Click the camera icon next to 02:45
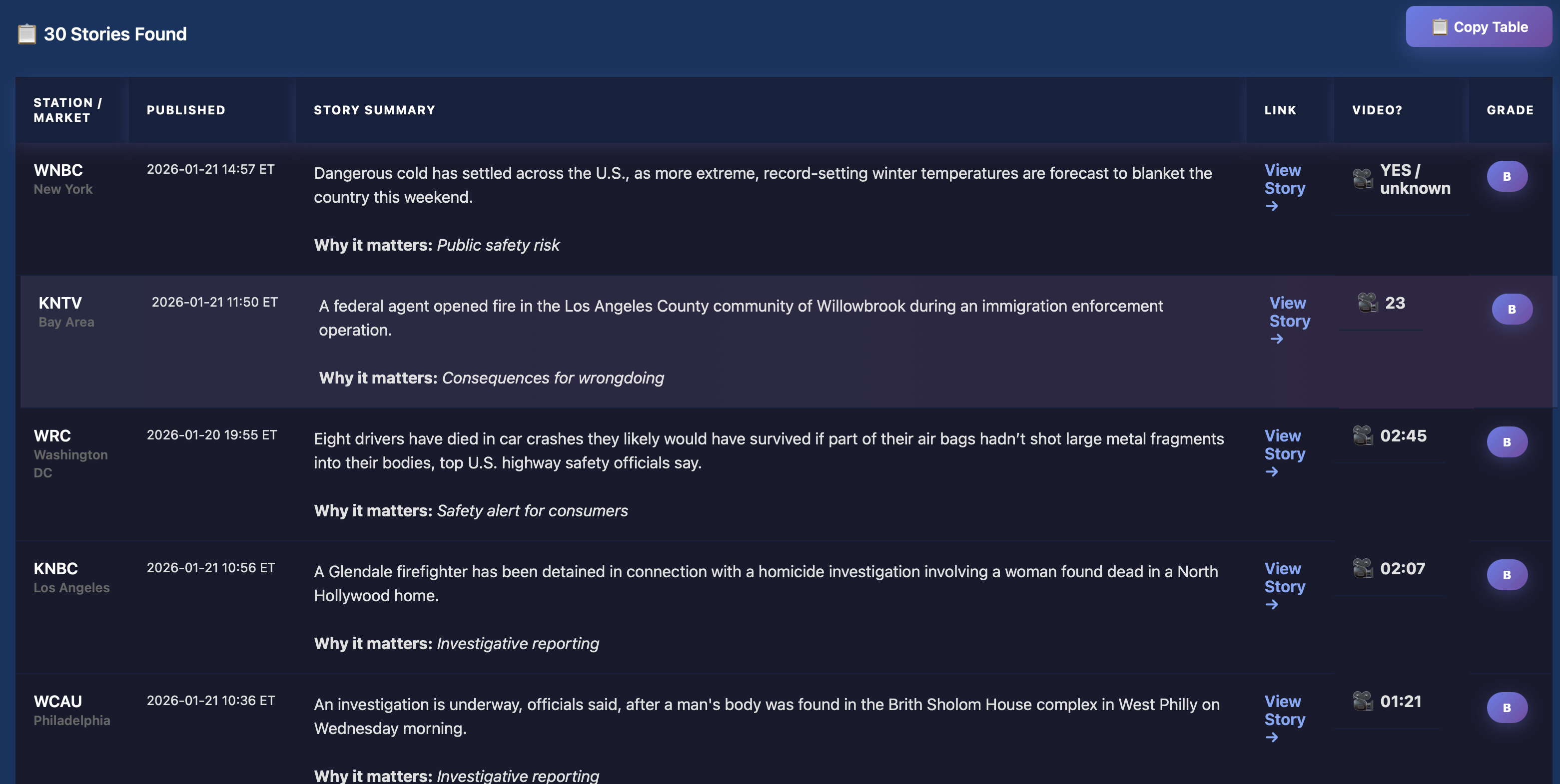This screenshot has height=784, width=1560. (1363, 435)
